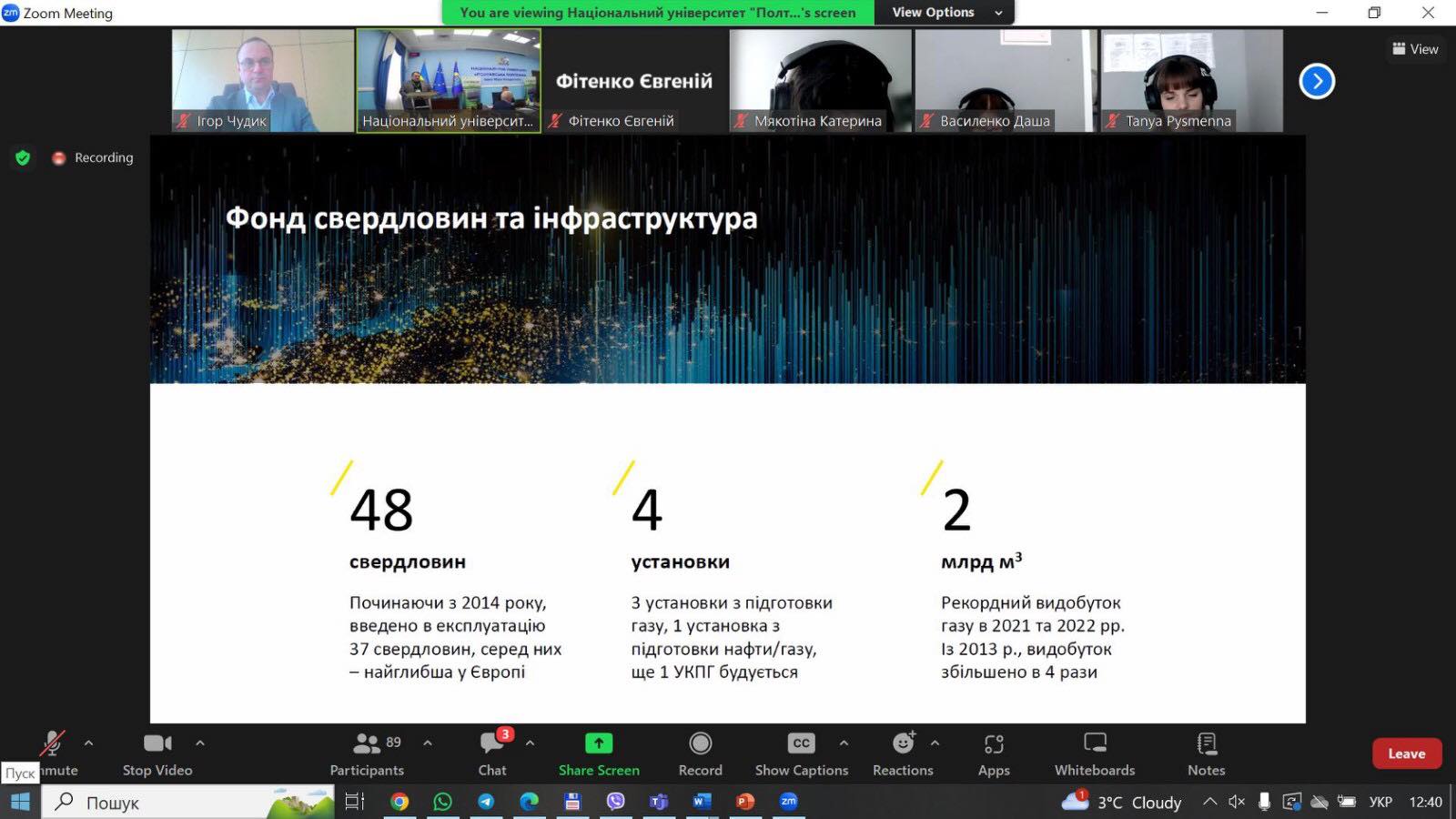Open the Chat panel
The width and height of the screenshot is (1456, 819).
point(492,753)
